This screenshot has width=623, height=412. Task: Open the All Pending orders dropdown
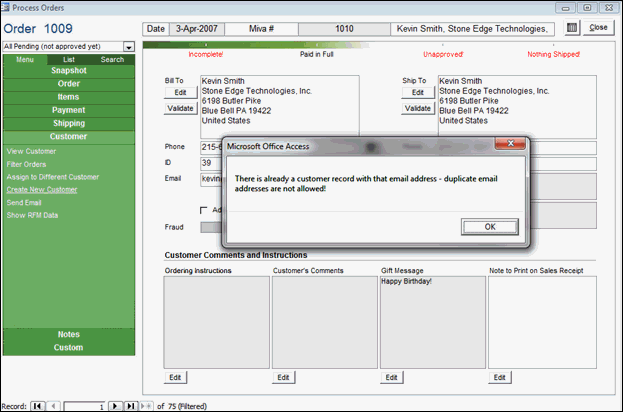point(128,46)
